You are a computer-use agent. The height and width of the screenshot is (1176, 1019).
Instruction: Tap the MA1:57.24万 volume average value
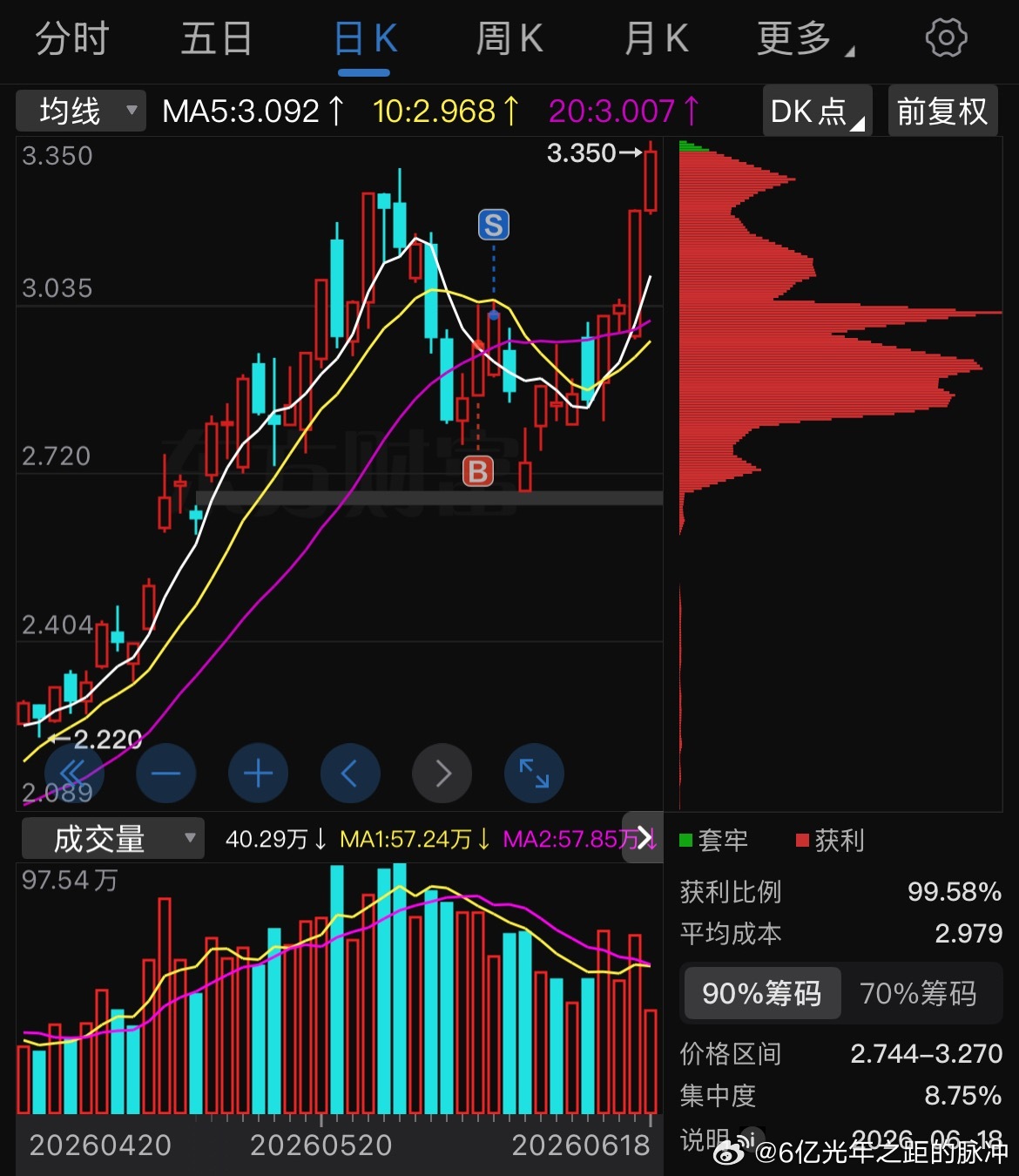415,839
